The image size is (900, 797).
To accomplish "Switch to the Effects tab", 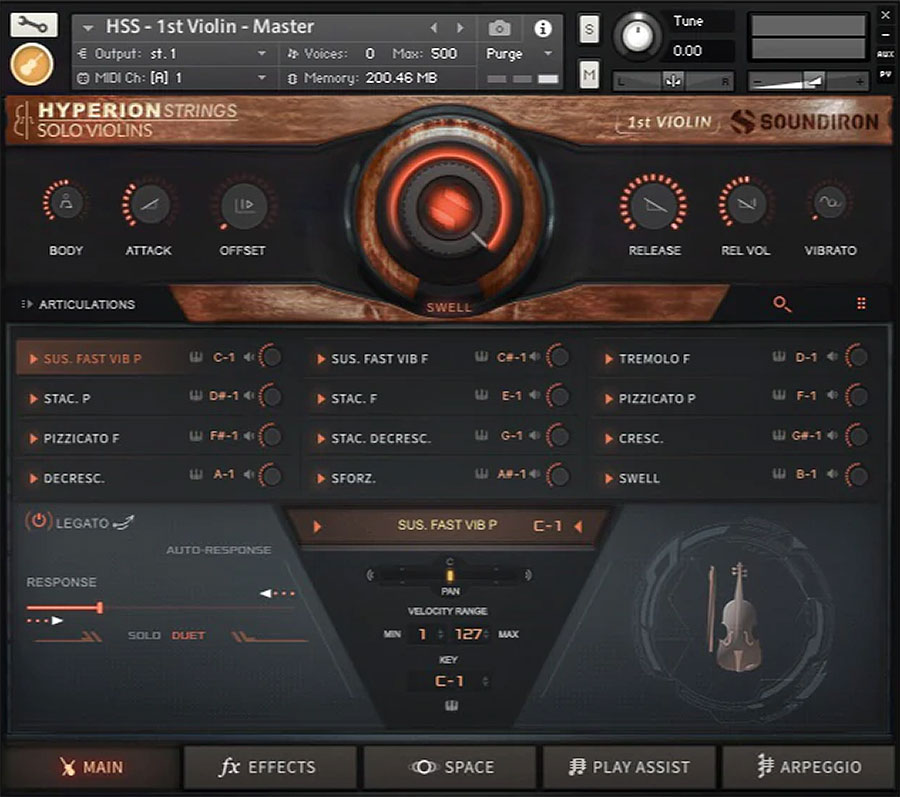I will point(269,767).
